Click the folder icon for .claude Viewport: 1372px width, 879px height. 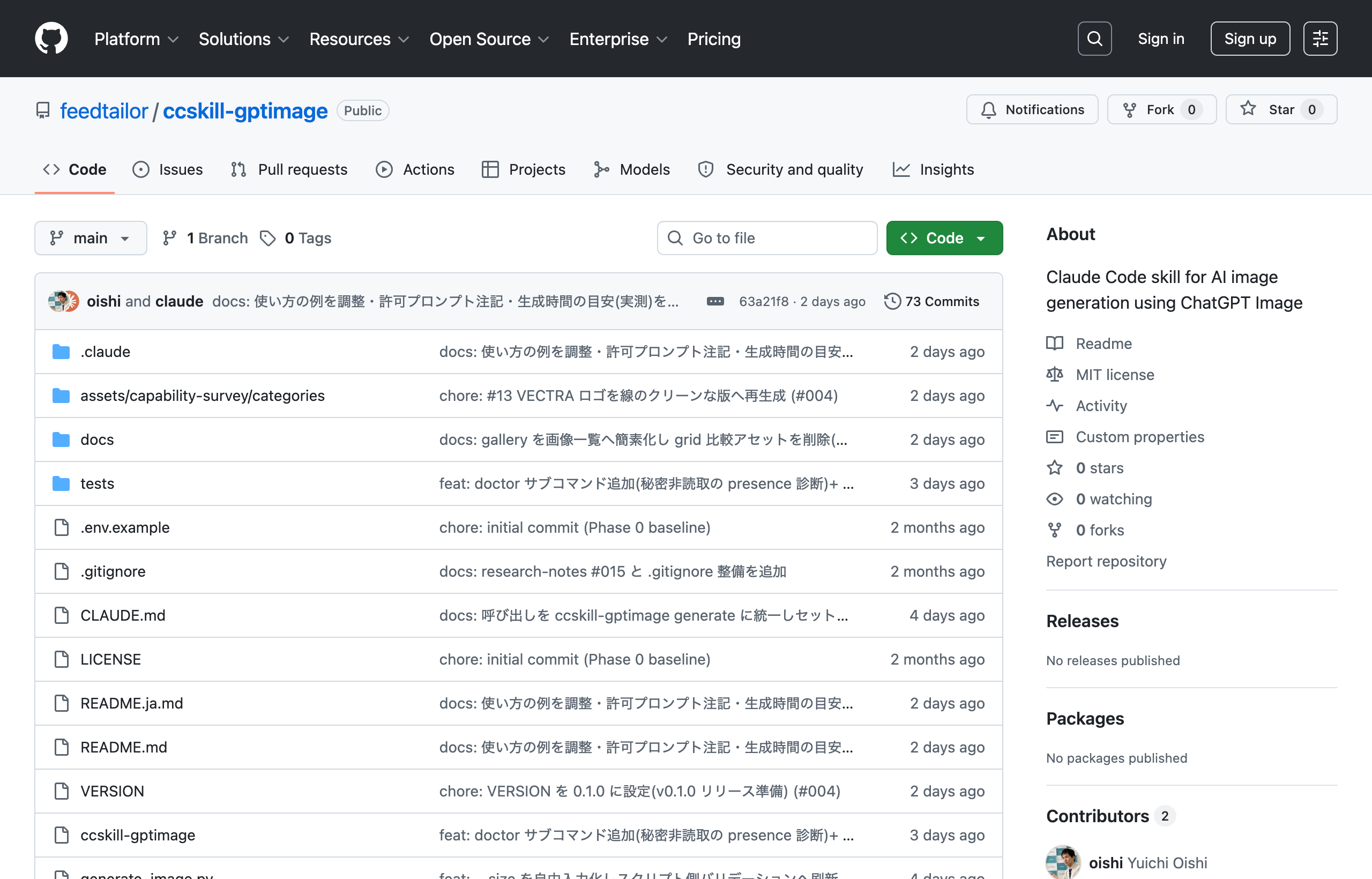coord(61,352)
